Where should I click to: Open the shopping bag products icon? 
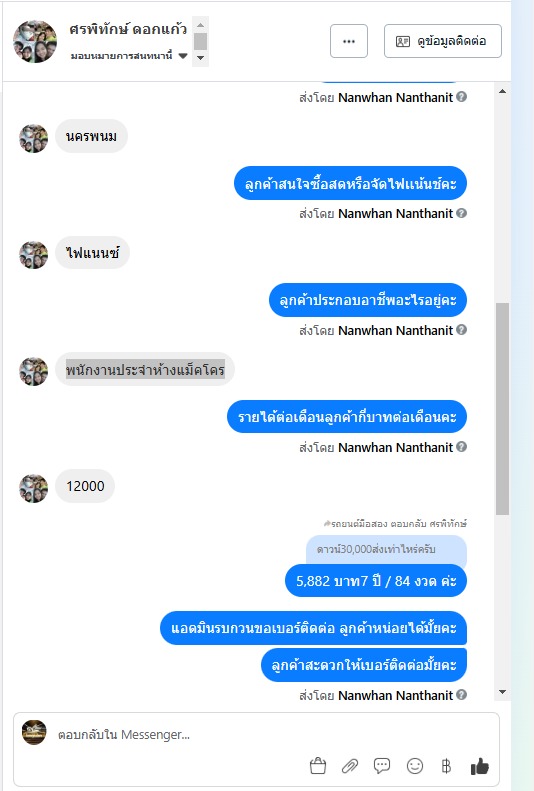(318, 766)
